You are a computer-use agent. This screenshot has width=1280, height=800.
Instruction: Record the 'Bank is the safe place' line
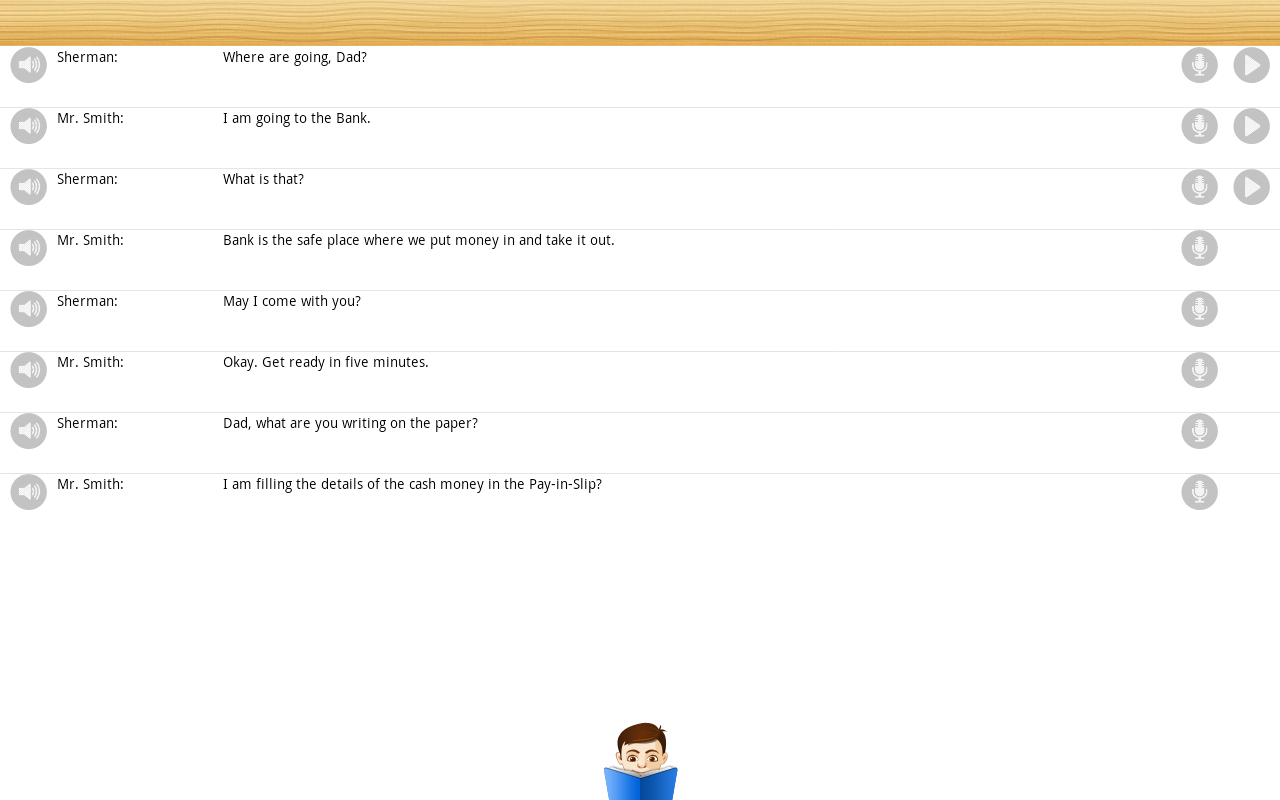[x=1200, y=248]
